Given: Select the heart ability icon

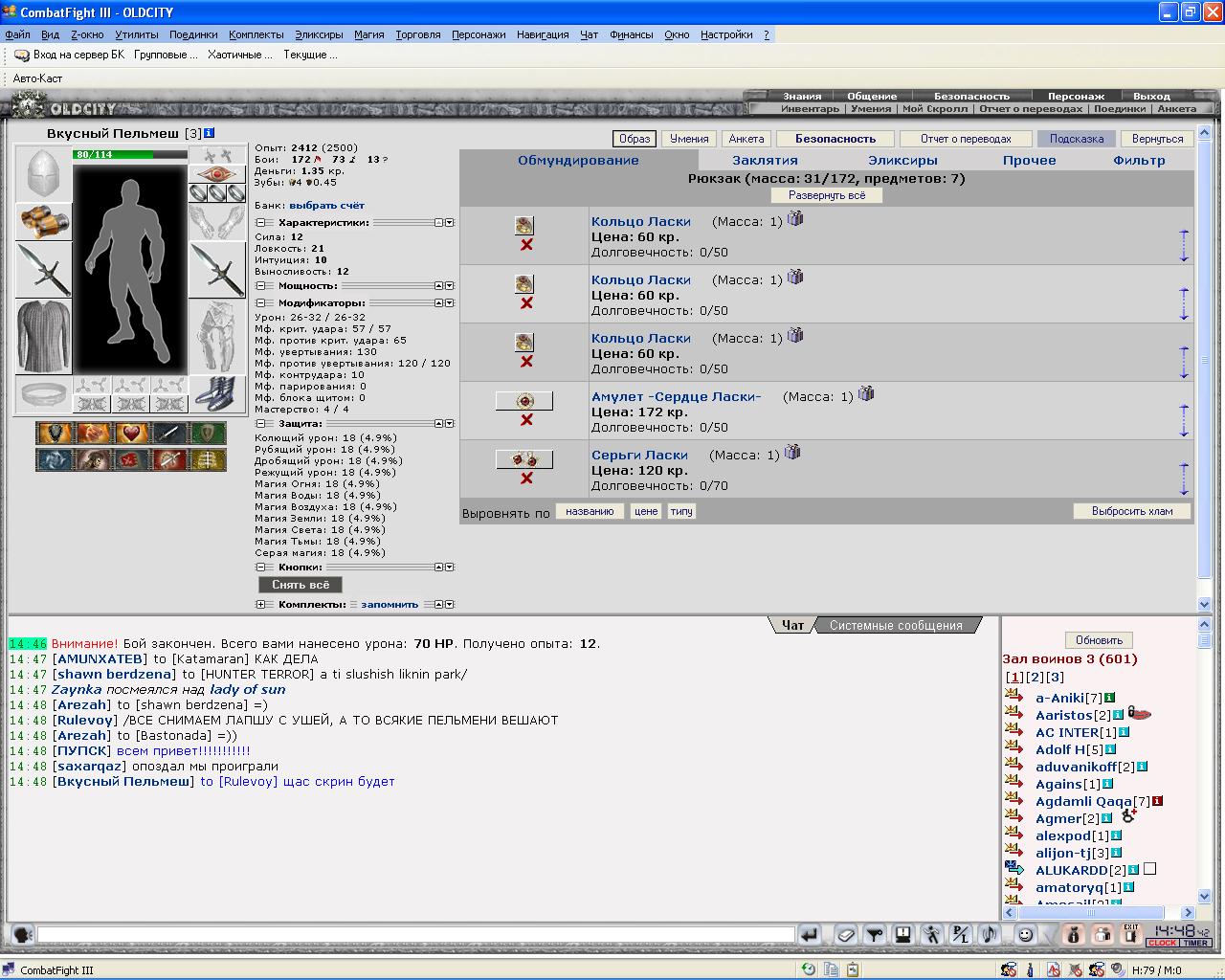Looking at the screenshot, I should [132, 434].
